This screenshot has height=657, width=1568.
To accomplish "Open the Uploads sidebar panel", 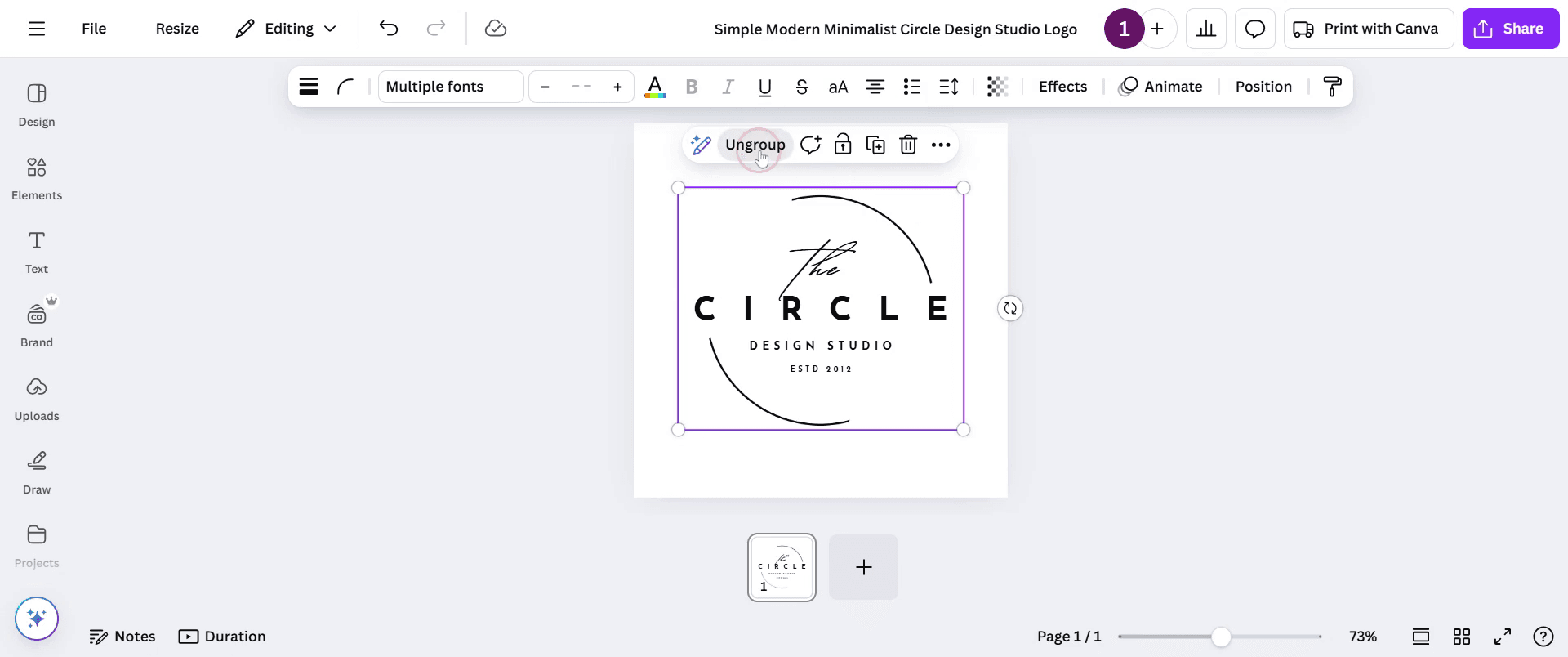I will [x=37, y=400].
